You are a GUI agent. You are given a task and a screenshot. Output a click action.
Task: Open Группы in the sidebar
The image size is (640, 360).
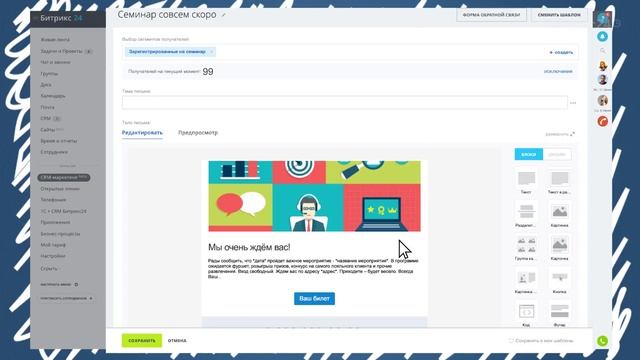click(49, 74)
